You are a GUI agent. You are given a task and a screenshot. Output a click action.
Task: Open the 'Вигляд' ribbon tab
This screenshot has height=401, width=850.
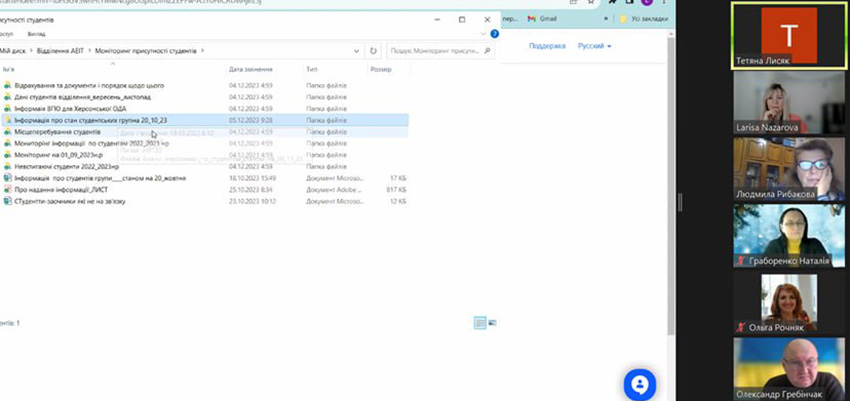[35, 33]
